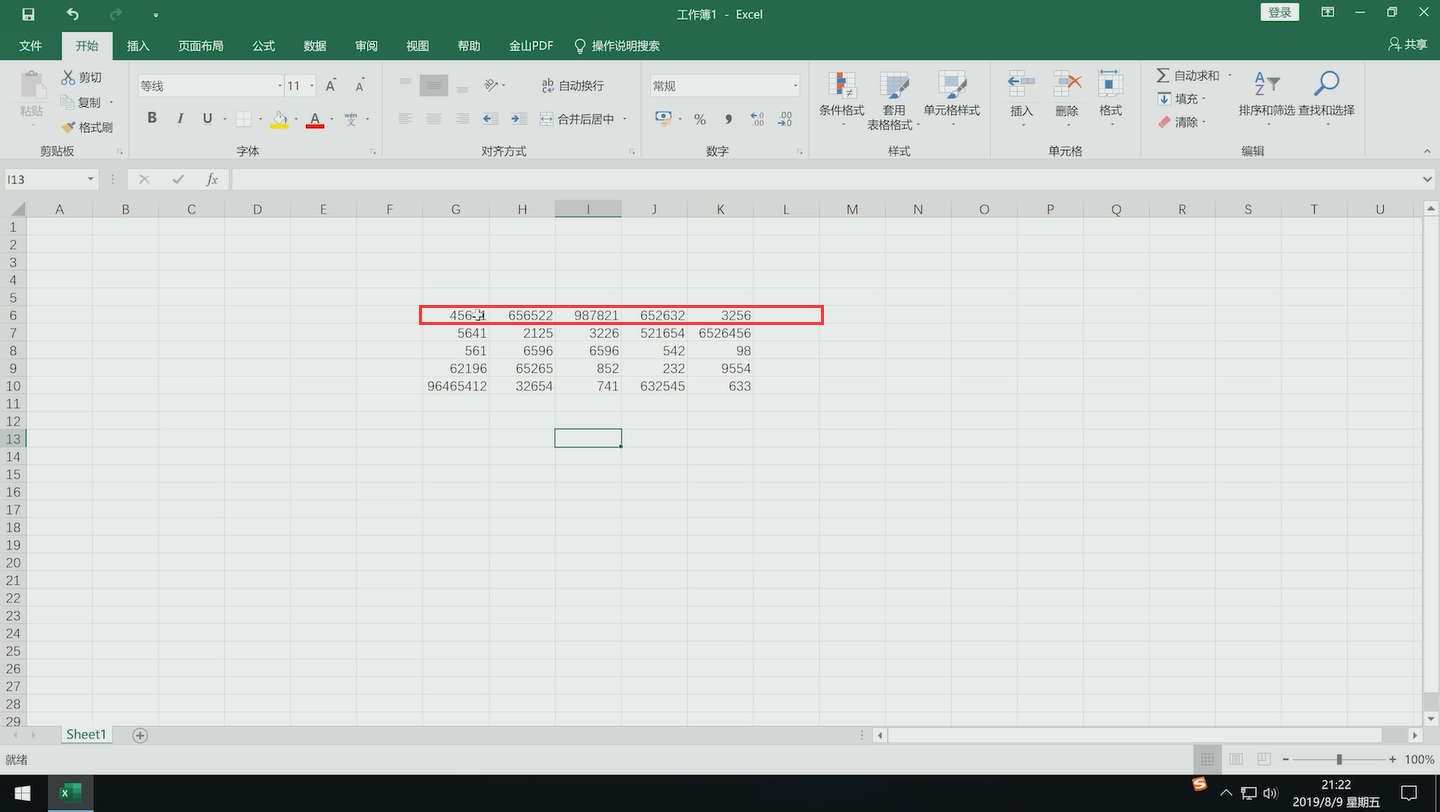Apply comma style
The width and height of the screenshot is (1440, 812).
point(728,119)
